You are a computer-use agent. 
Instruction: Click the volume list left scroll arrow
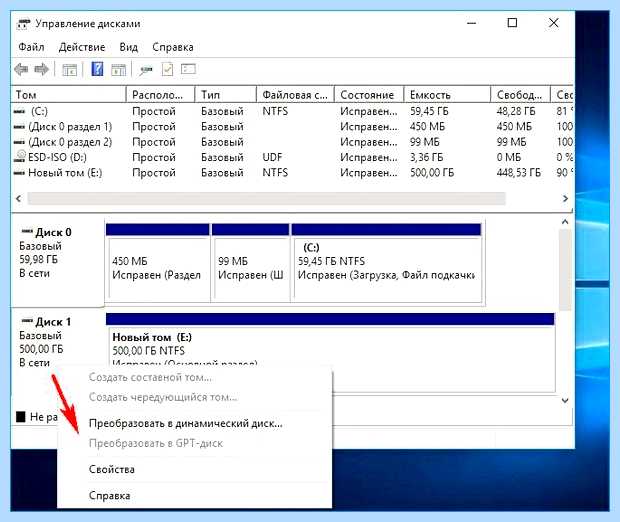pos(19,199)
